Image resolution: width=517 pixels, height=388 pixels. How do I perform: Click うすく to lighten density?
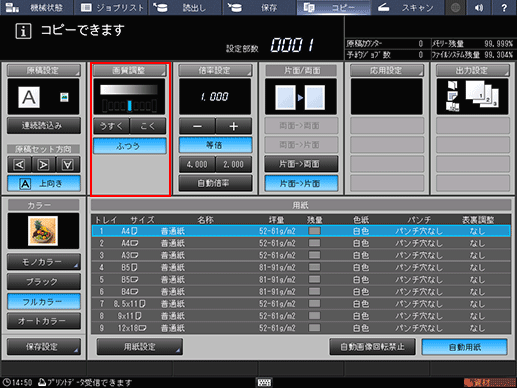(111, 126)
